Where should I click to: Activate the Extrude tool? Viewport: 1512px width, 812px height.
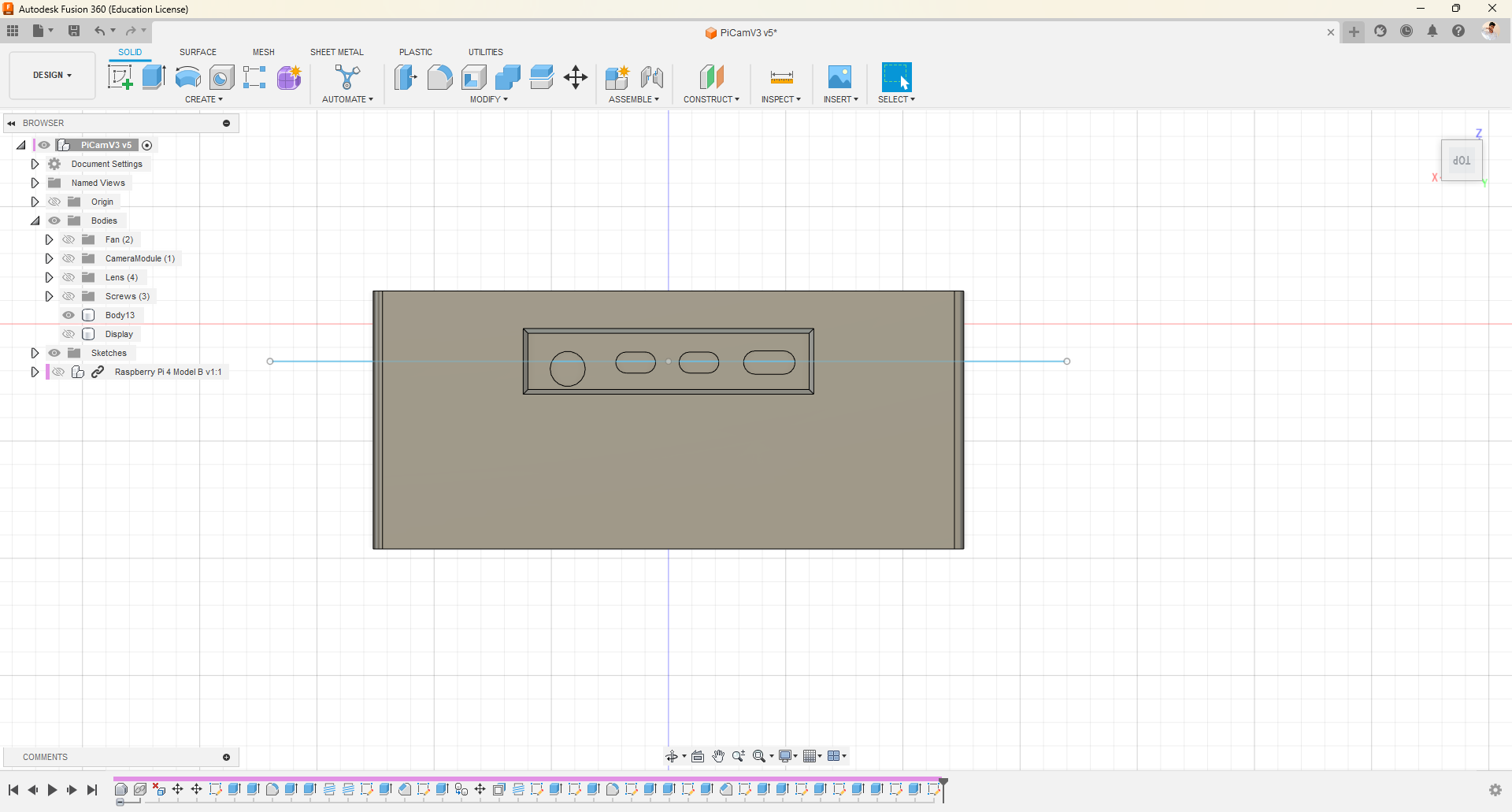click(154, 77)
